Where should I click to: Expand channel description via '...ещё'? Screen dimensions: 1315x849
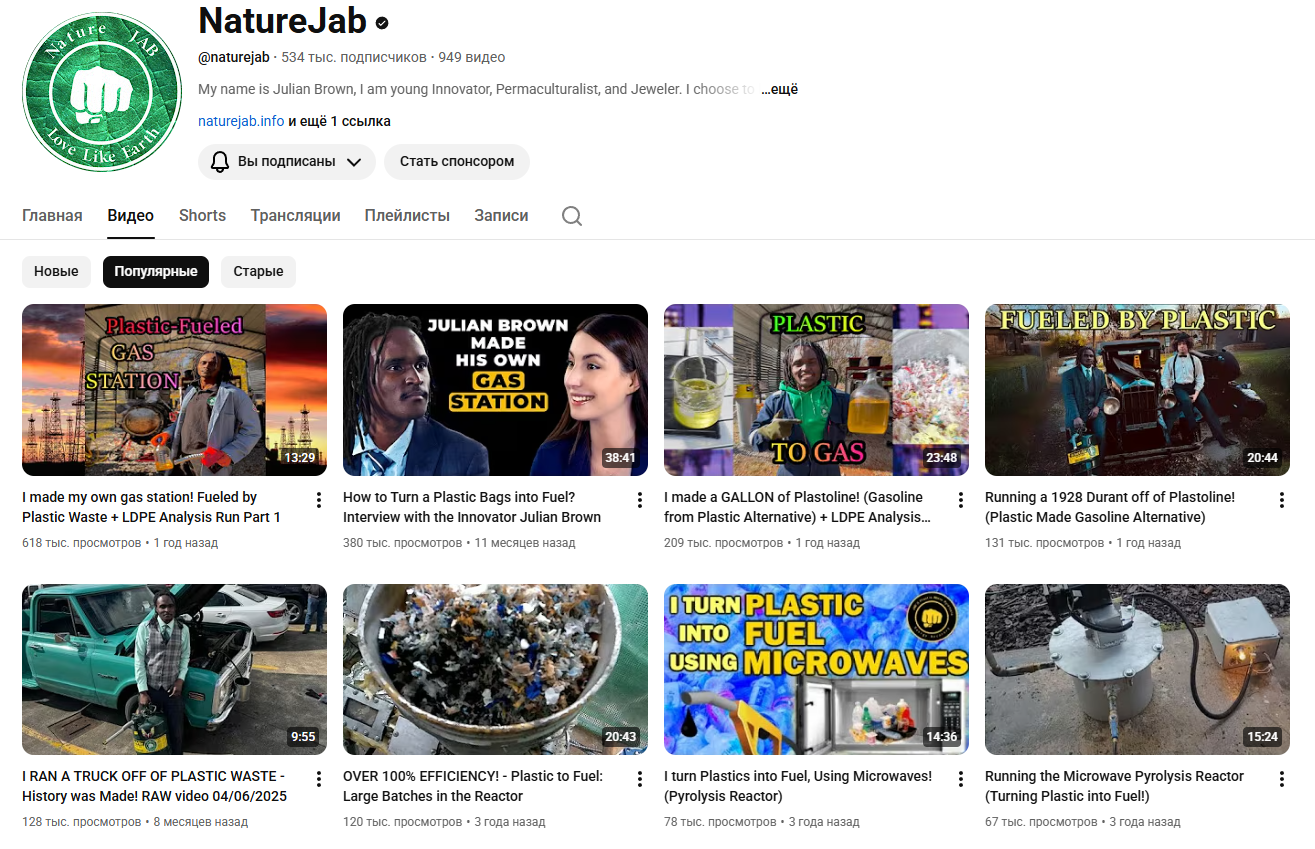click(x=779, y=89)
